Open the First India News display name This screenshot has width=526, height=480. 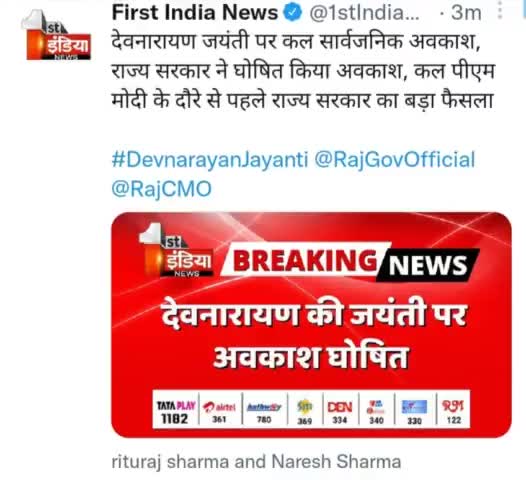(195, 13)
